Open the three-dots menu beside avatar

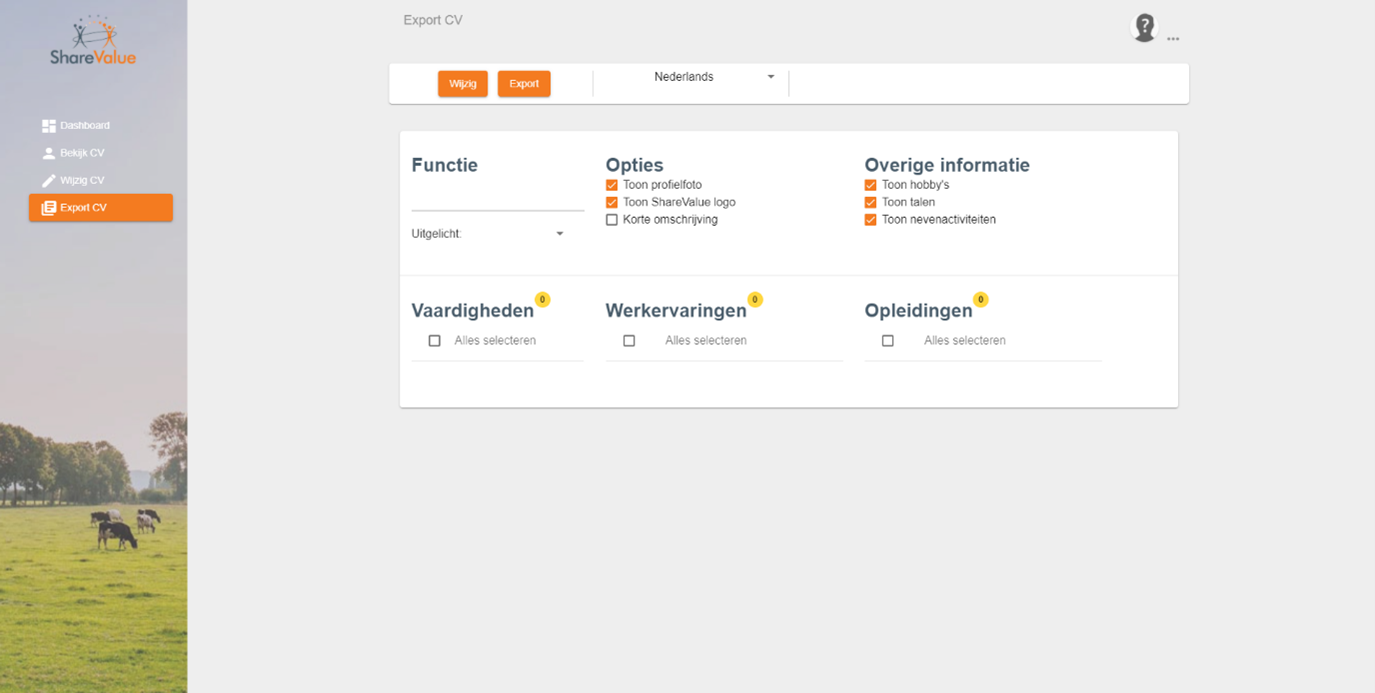tap(1173, 39)
